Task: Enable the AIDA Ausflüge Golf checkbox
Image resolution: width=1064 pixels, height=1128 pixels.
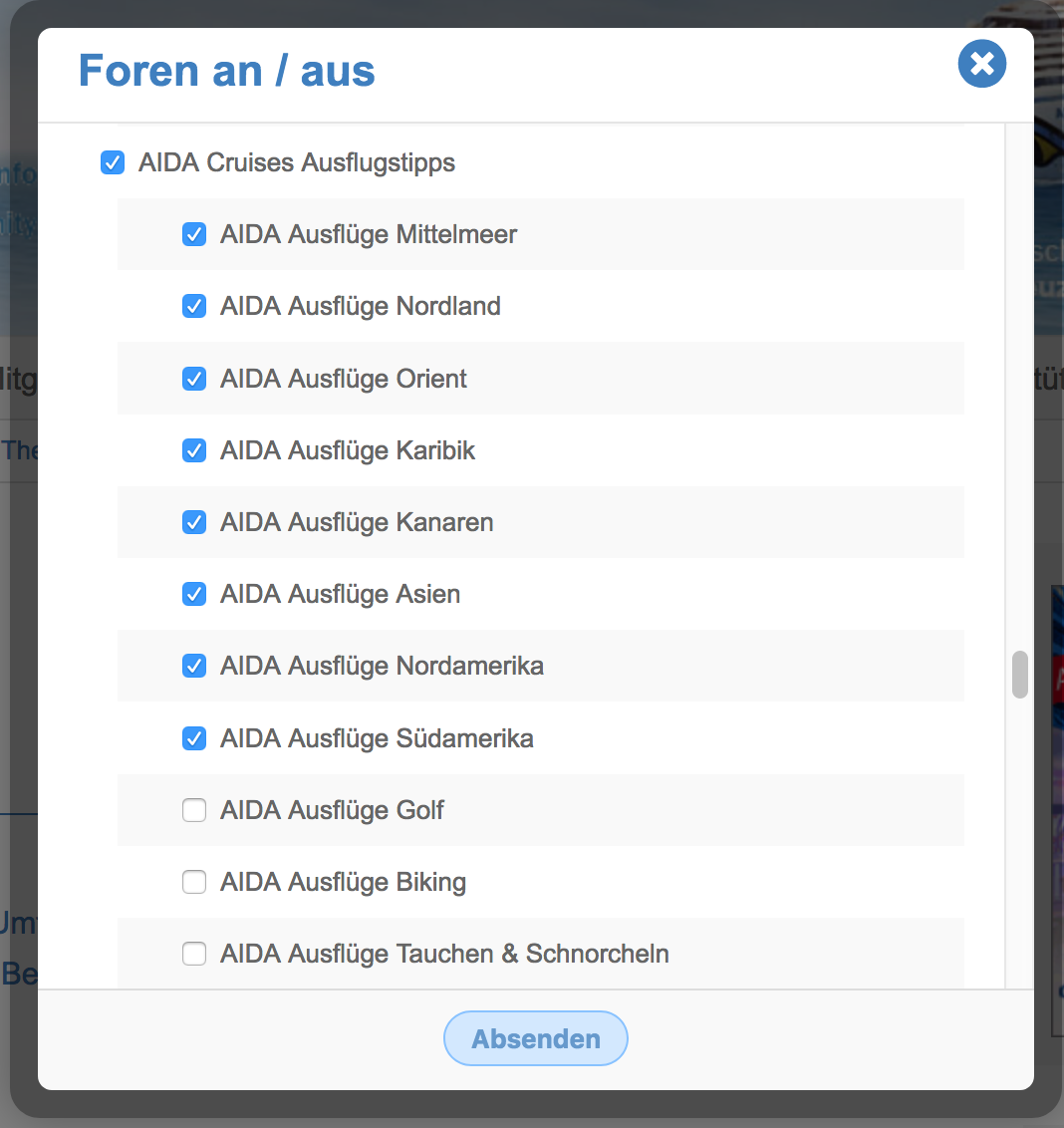Action: (194, 810)
